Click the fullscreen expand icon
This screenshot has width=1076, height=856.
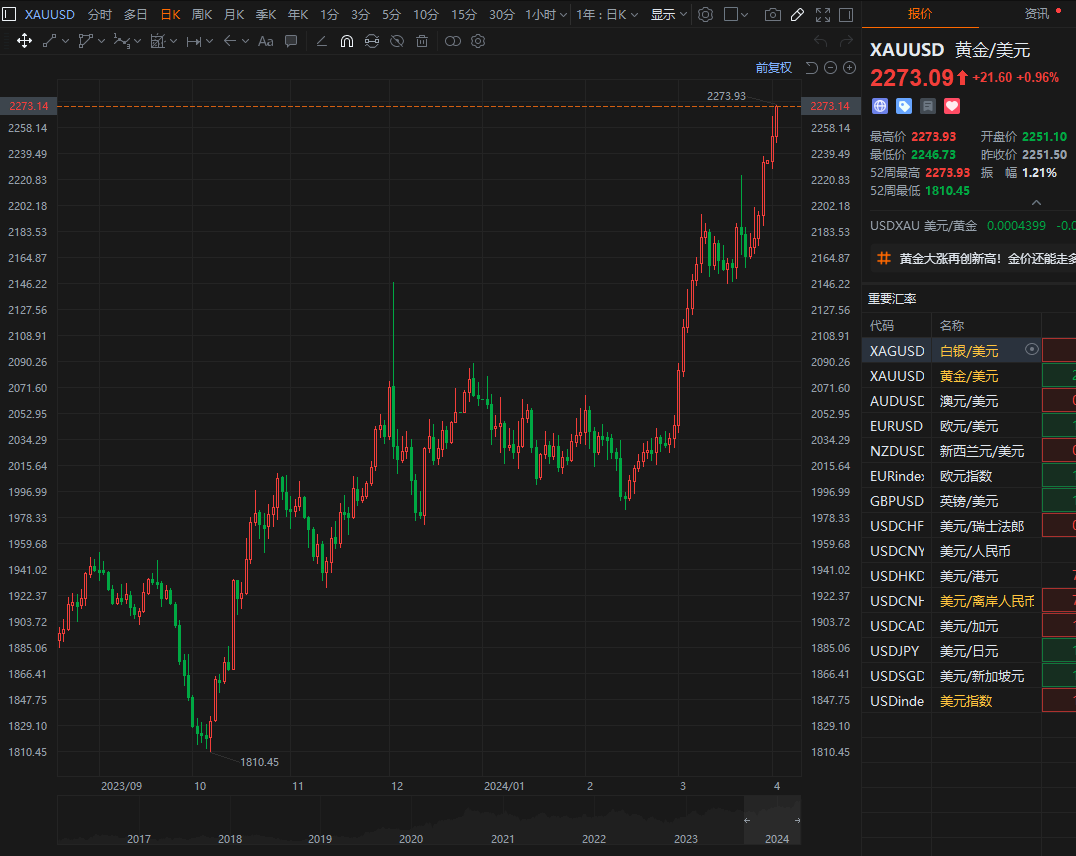coord(822,15)
